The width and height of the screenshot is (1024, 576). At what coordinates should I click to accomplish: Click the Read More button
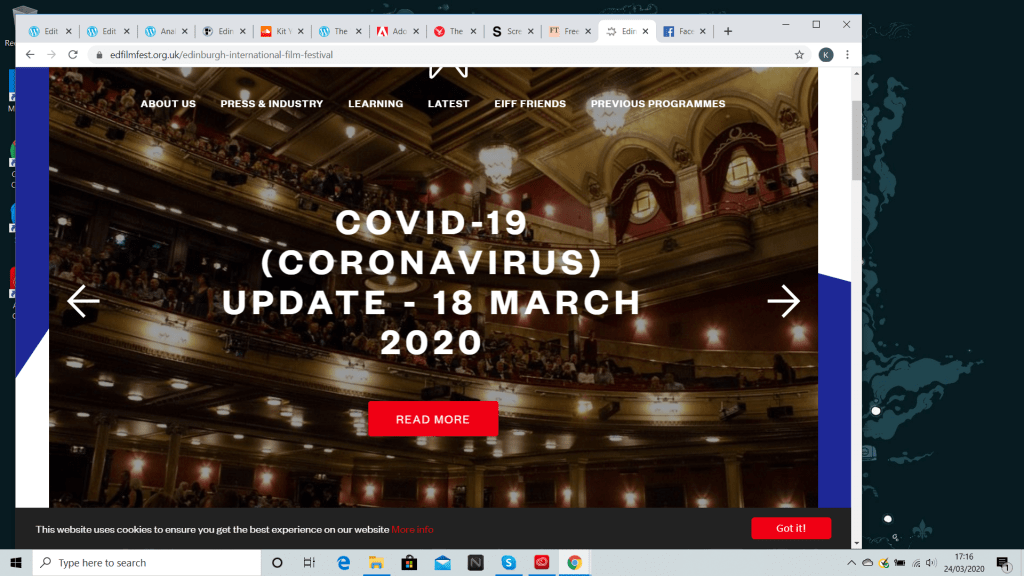pyautogui.click(x=432, y=420)
